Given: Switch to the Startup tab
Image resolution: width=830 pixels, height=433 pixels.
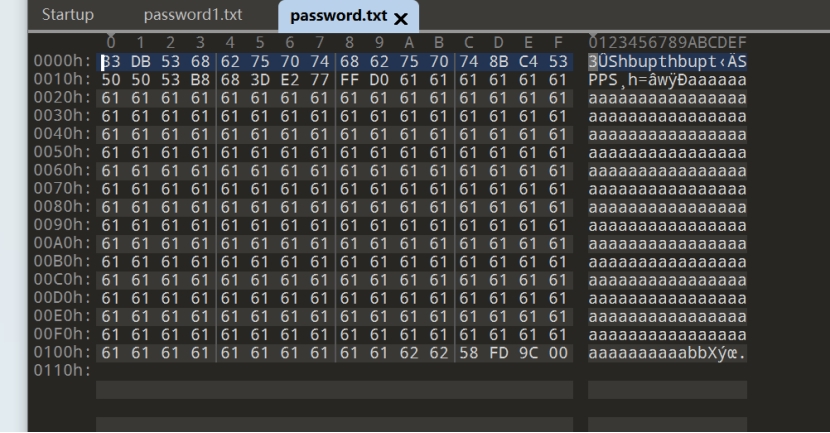Looking at the screenshot, I should [69, 16].
